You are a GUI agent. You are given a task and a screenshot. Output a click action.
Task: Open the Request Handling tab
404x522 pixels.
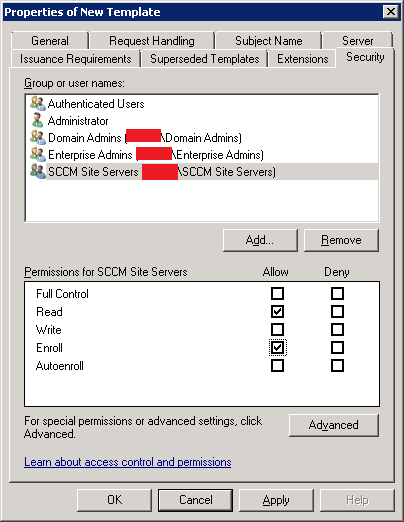point(152,41)
